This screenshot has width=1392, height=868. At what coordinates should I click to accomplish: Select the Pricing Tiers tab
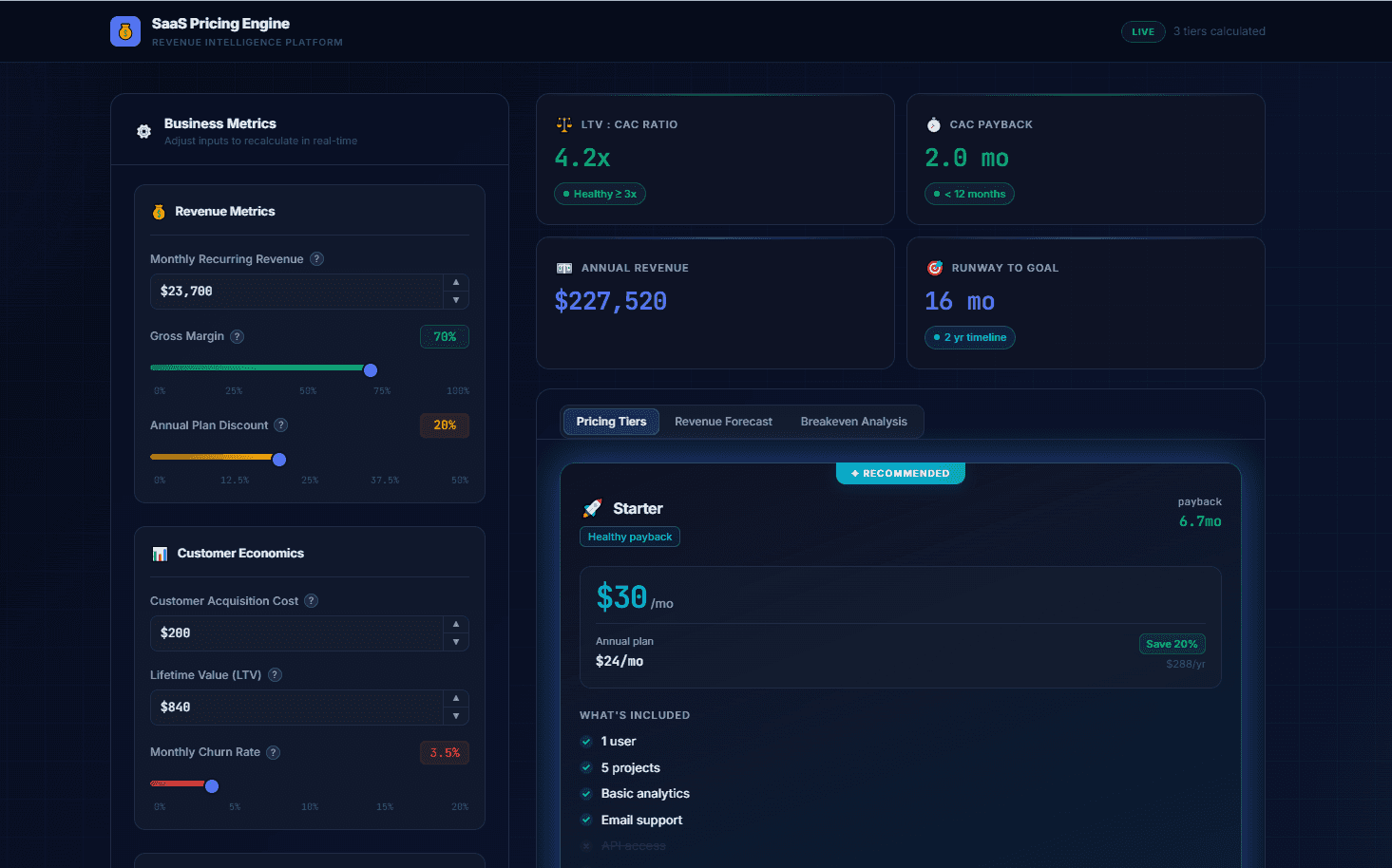[611, 422]
